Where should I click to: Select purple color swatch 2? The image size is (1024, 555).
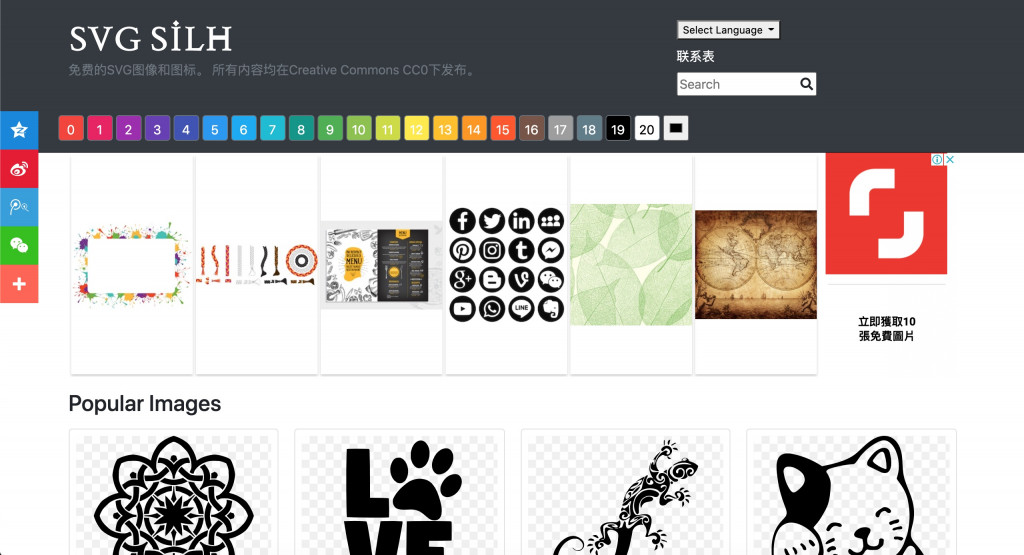[x=128, y=129]
